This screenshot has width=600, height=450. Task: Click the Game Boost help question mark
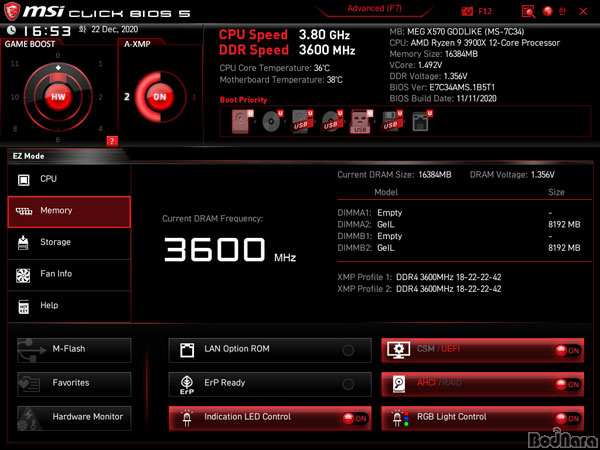coord(112,141)
